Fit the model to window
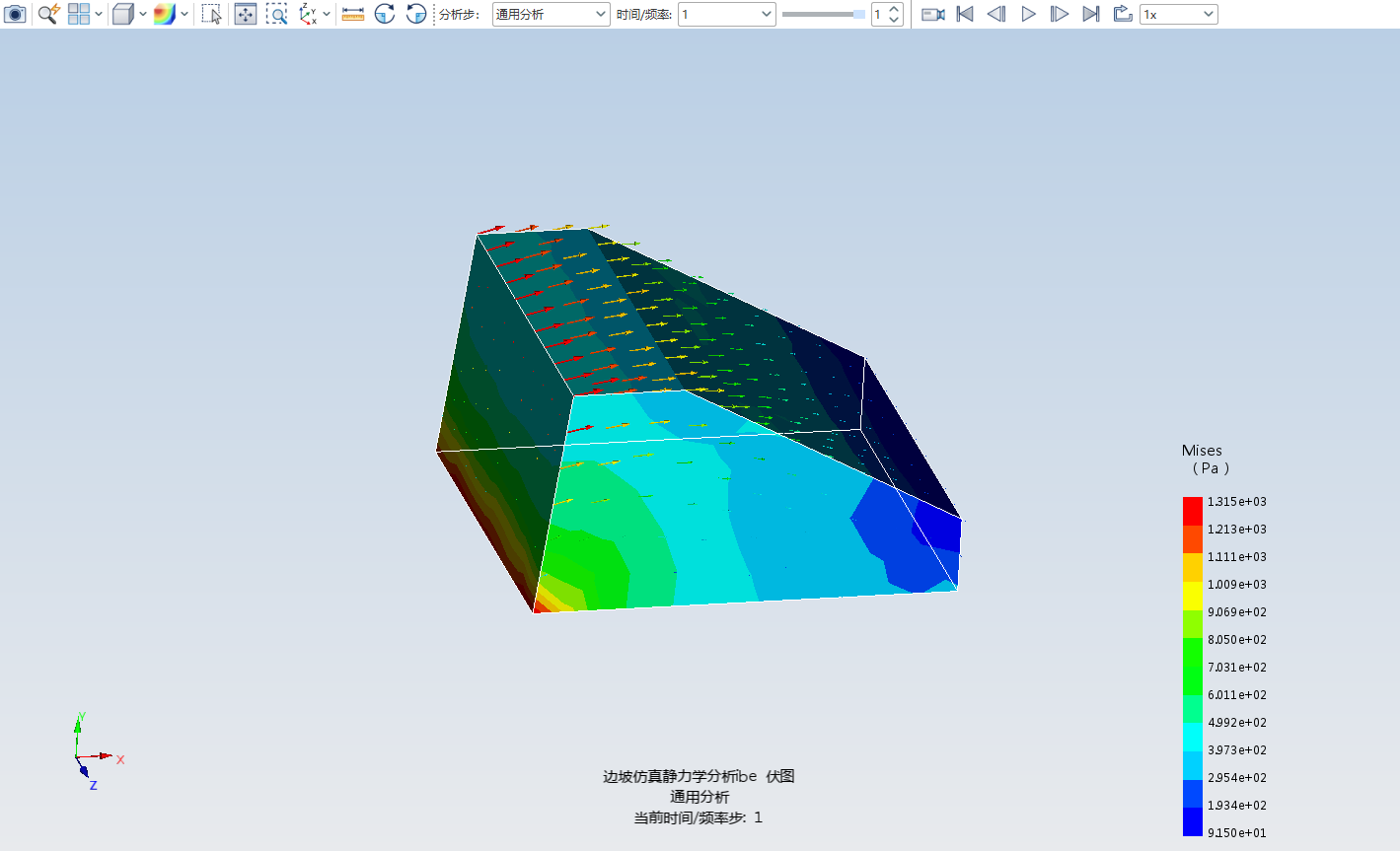This screenshot has height=851, width=1400. 246,14
